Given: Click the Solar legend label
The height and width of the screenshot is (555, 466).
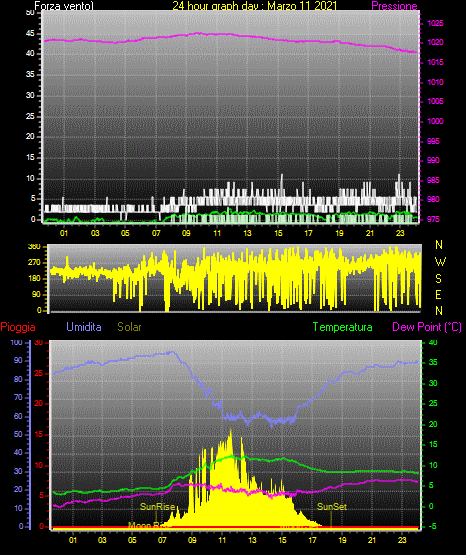Looking at the screenshot, I should point(129,327).
